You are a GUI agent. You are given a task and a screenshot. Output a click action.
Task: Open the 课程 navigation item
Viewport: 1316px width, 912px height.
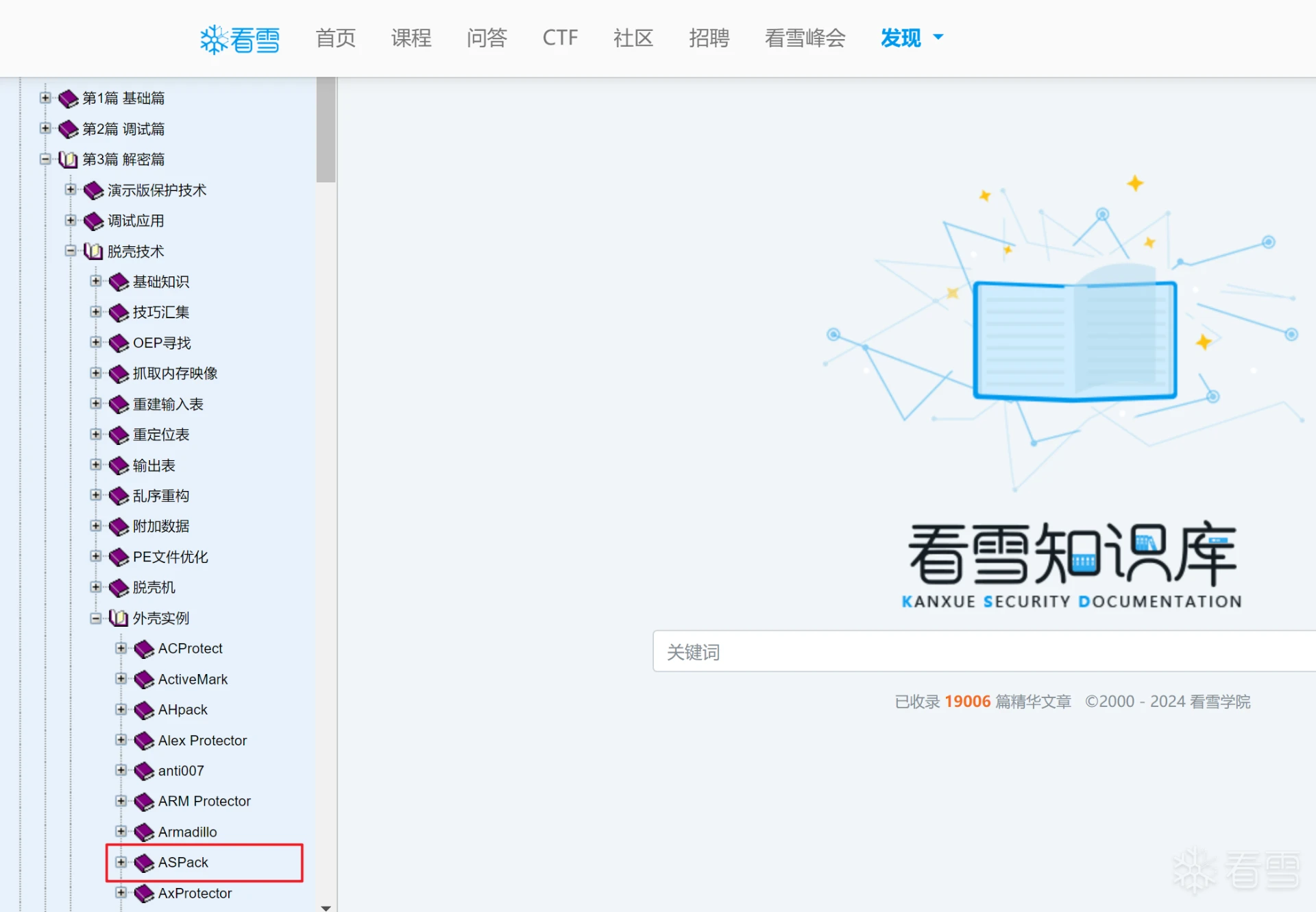pyautogui.click(x=411, y=38)
